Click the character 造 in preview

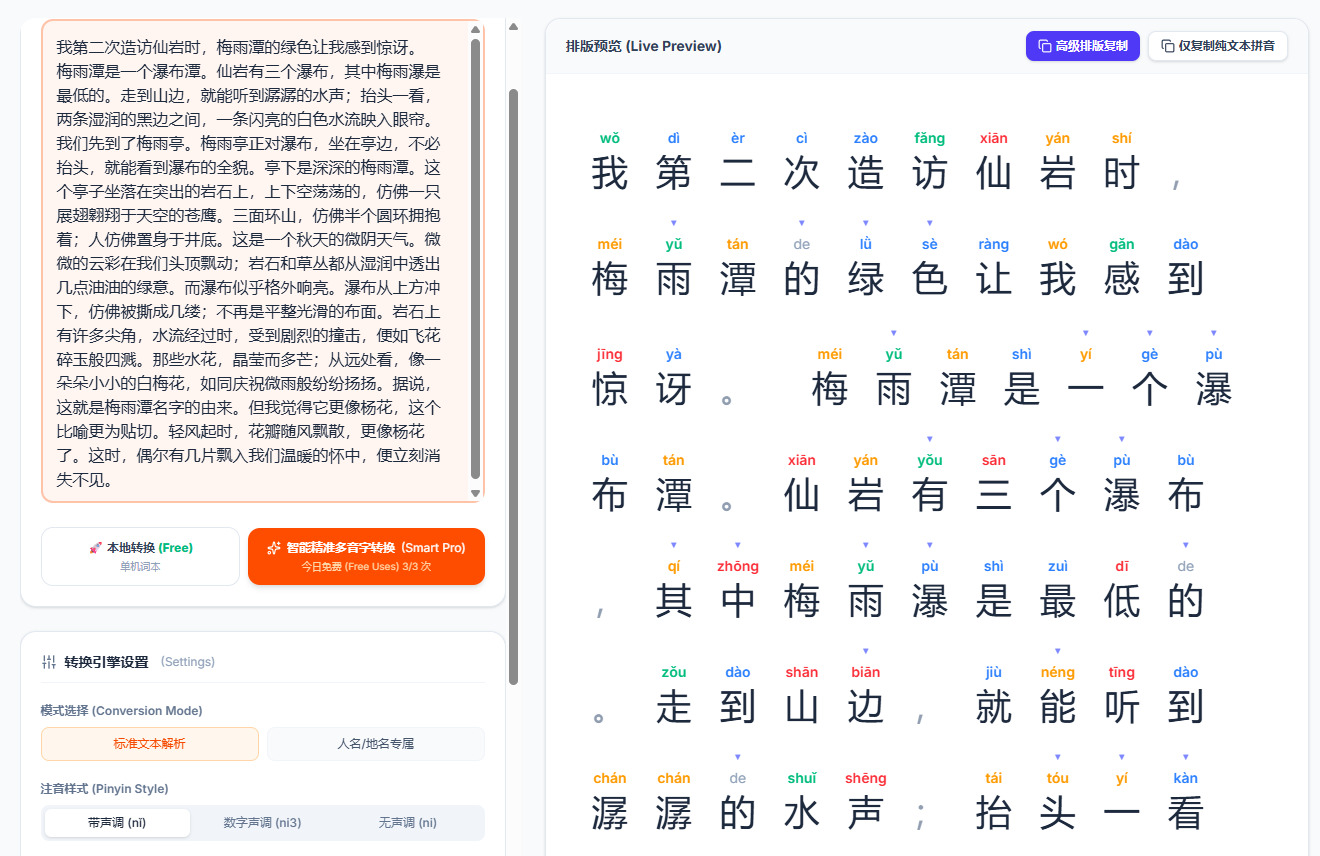point(866,173)
